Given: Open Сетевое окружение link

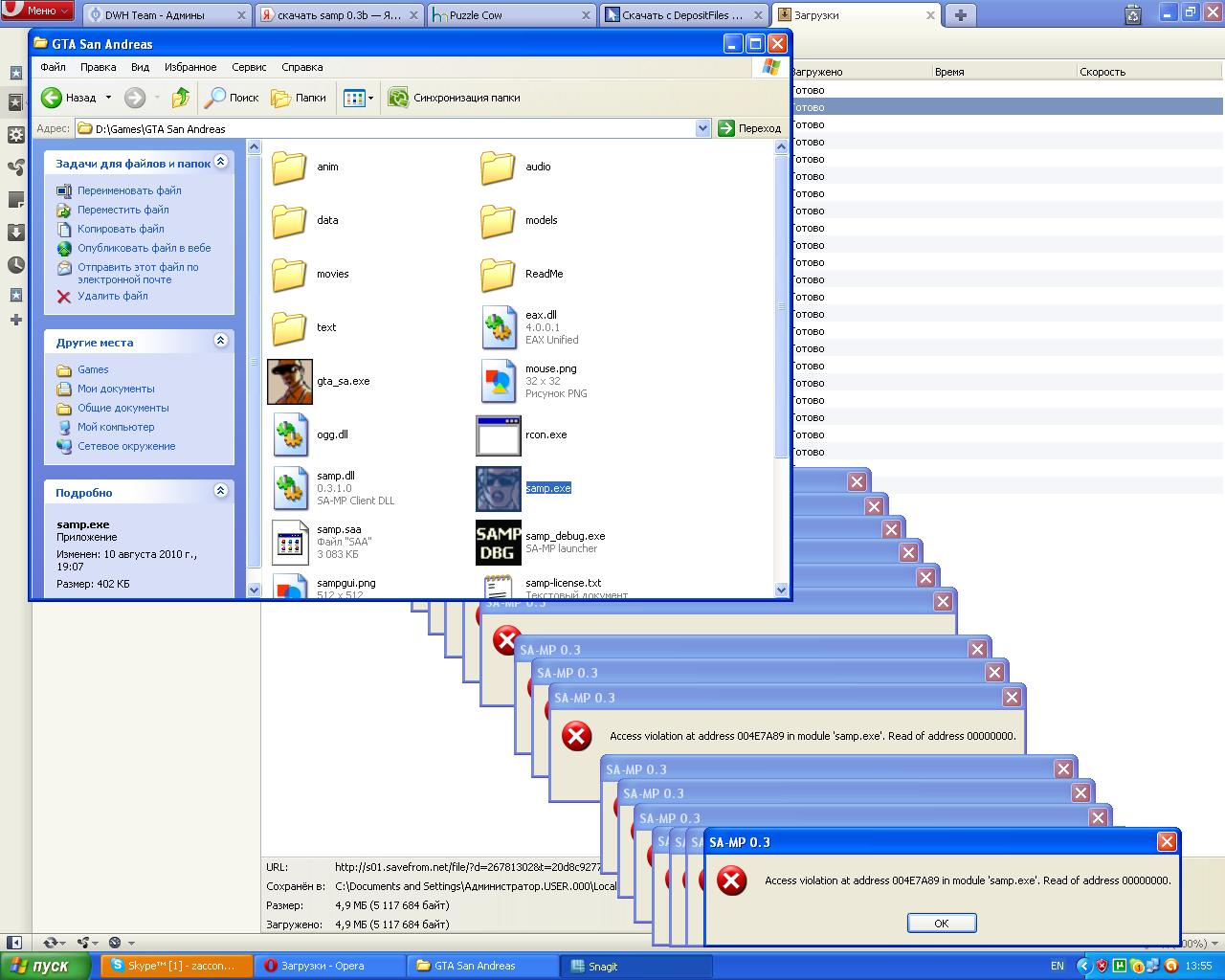Looking at the screenshot, I should 126,446.
